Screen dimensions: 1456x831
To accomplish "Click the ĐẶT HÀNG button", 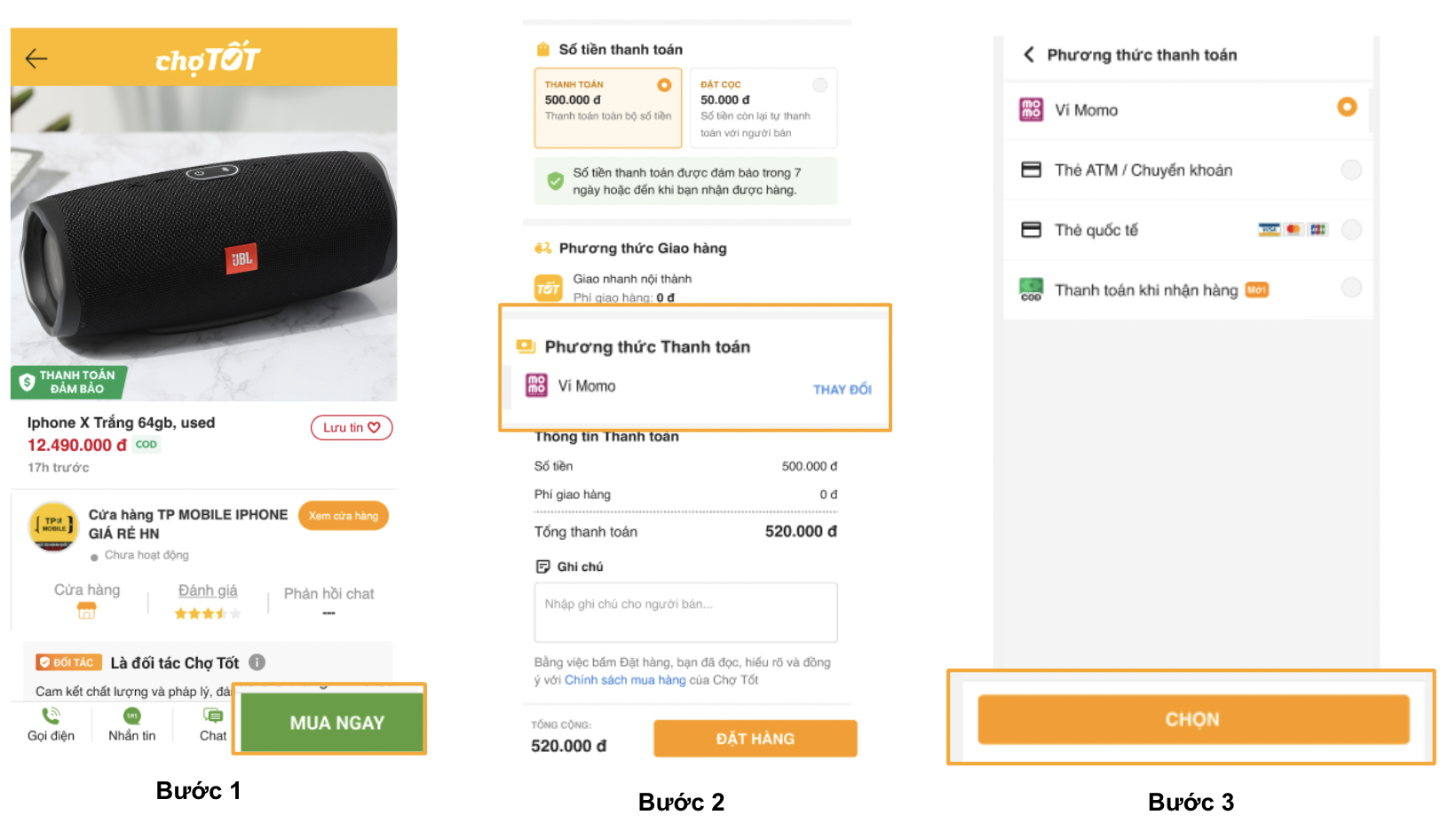I will pos(756,739).
